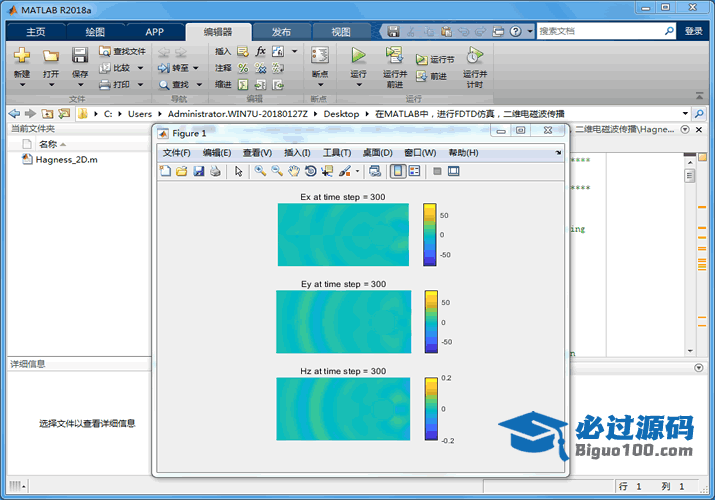Click 查找文件 find files button
The image size is (715, 500).
(x=123, y=51)
